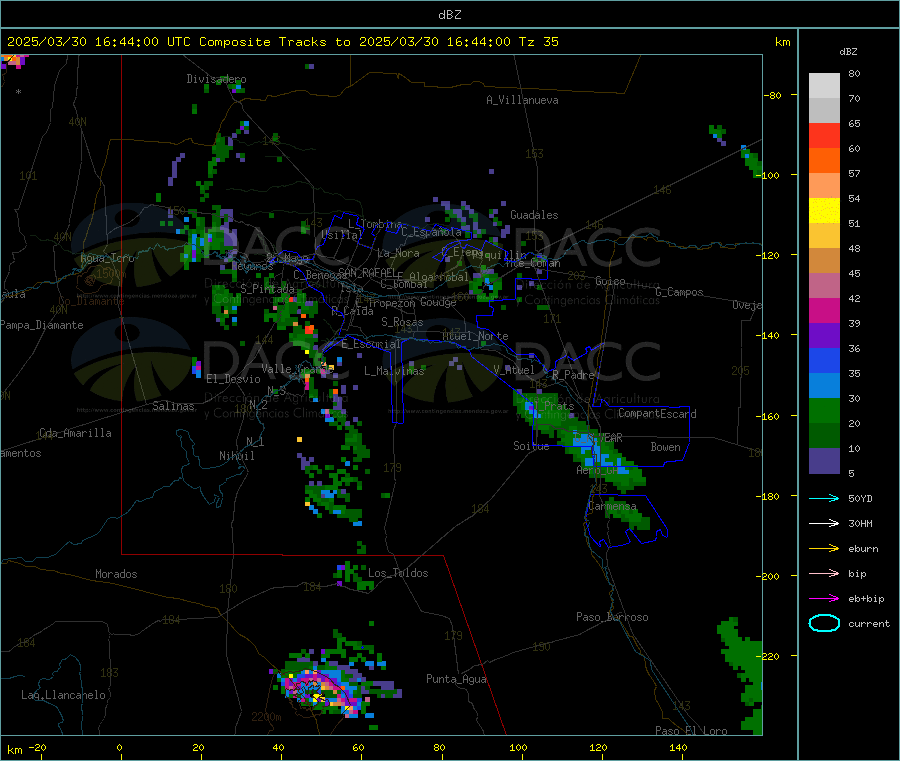Click the Atuel_Norte place label
The height and width of the screenshot is (761, 900).
[x=475, y=336]
